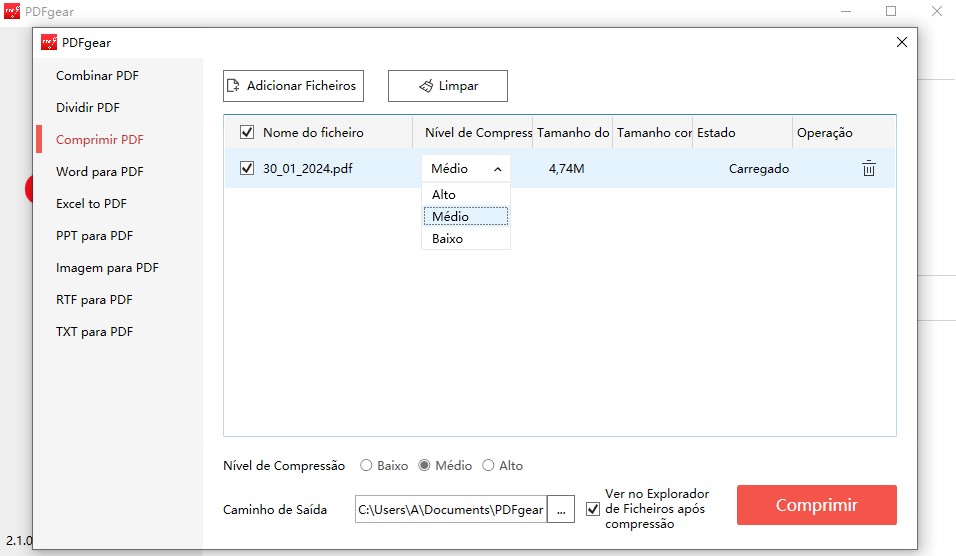Open Word para PDF converter
This screenshot has width=956, height=556.
coord(99,171)
